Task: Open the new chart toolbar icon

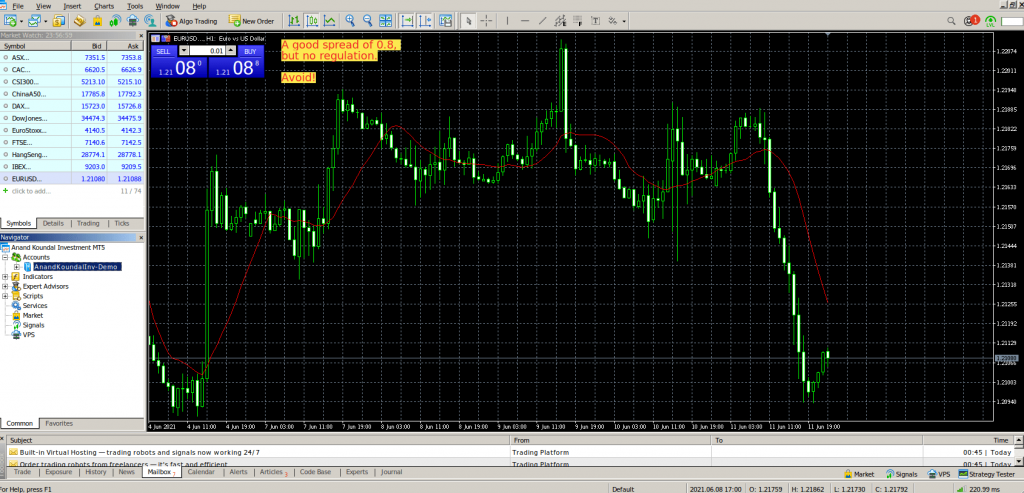Action: pyautogui.click(x=8, y=22)
